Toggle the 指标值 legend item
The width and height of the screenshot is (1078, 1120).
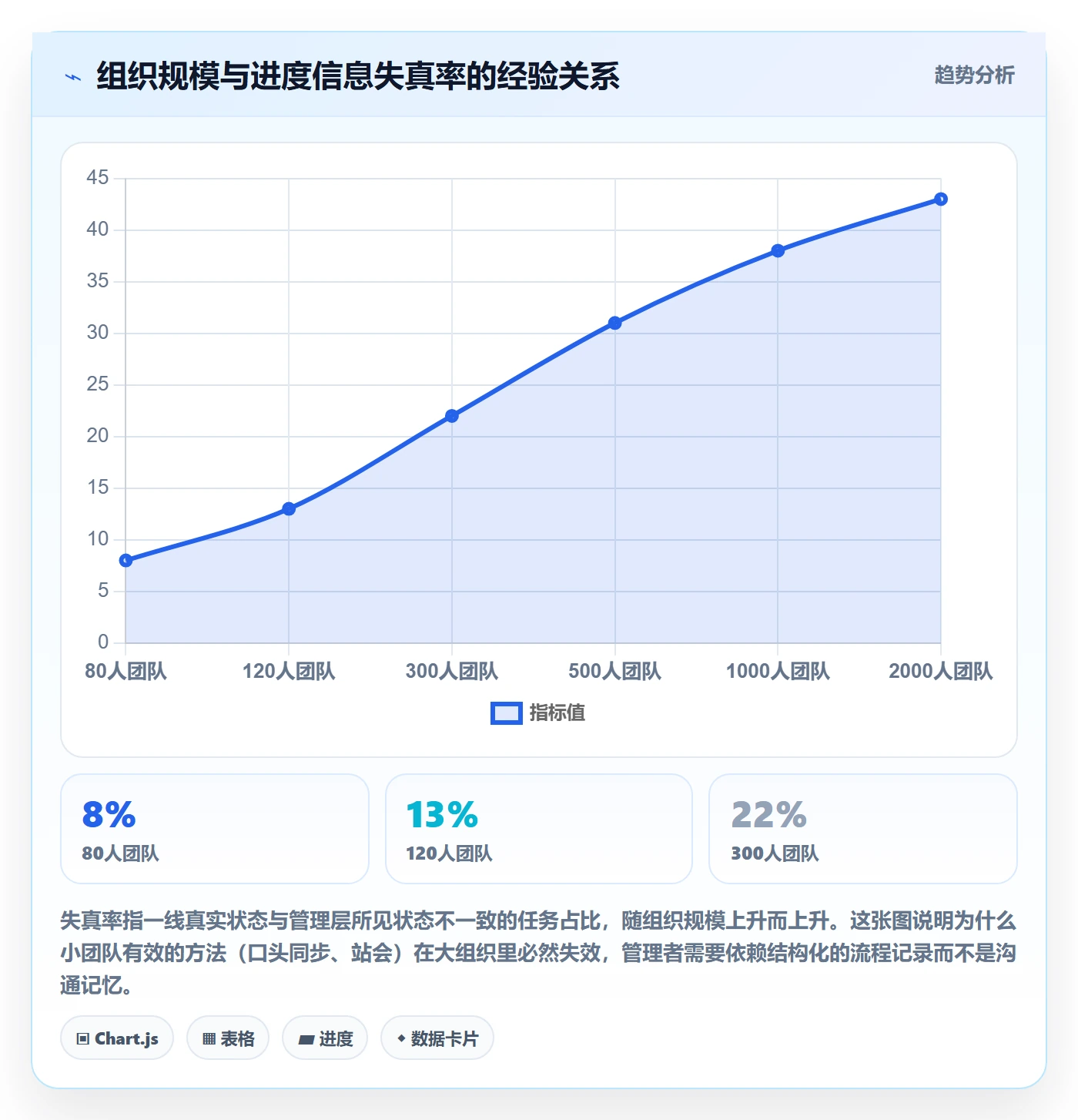[538, 713]
